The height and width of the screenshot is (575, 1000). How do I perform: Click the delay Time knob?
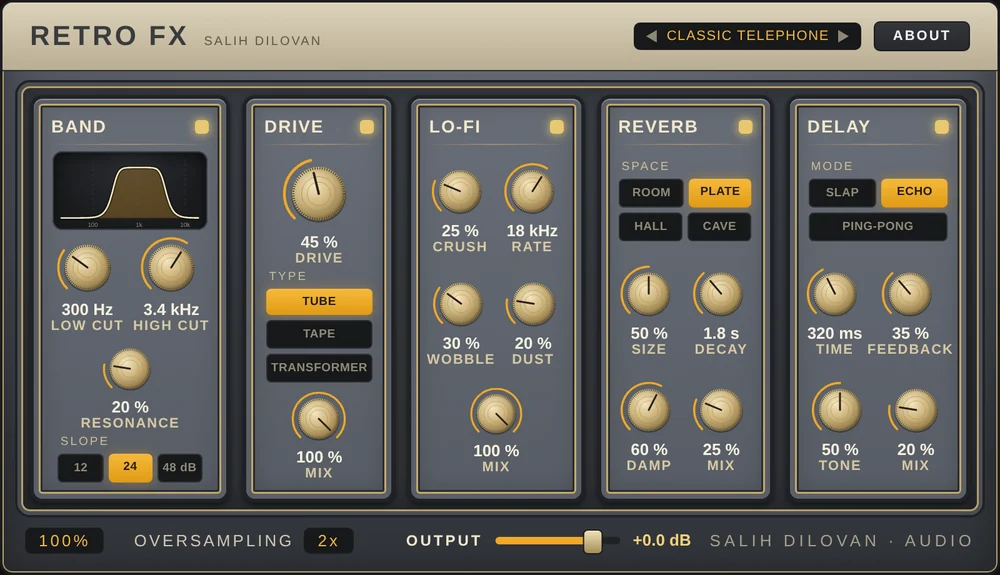click(x=834, y=294)
